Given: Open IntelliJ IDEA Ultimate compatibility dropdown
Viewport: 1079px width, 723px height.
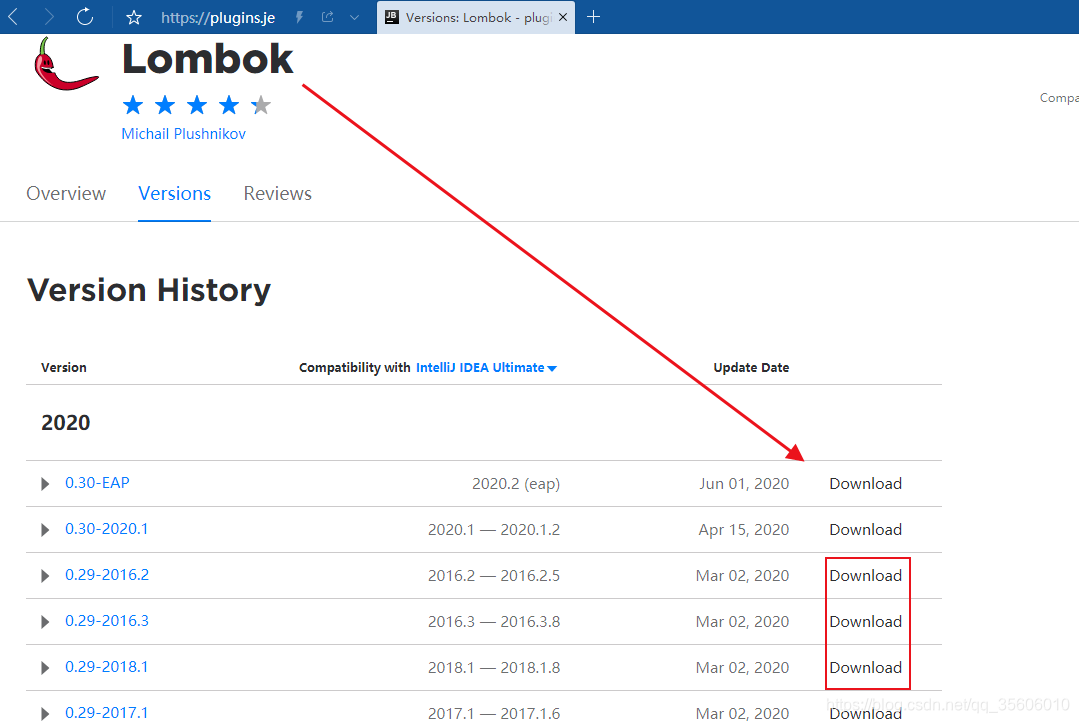Looking at the screenshot, I should (486, 367).
